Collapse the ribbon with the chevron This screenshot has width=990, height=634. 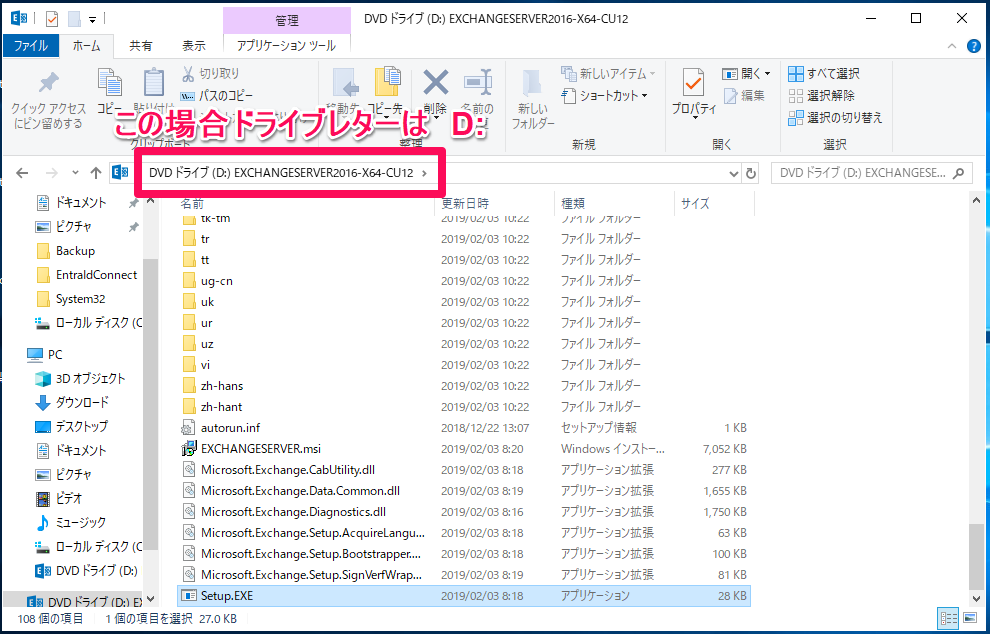coord(953,46)
